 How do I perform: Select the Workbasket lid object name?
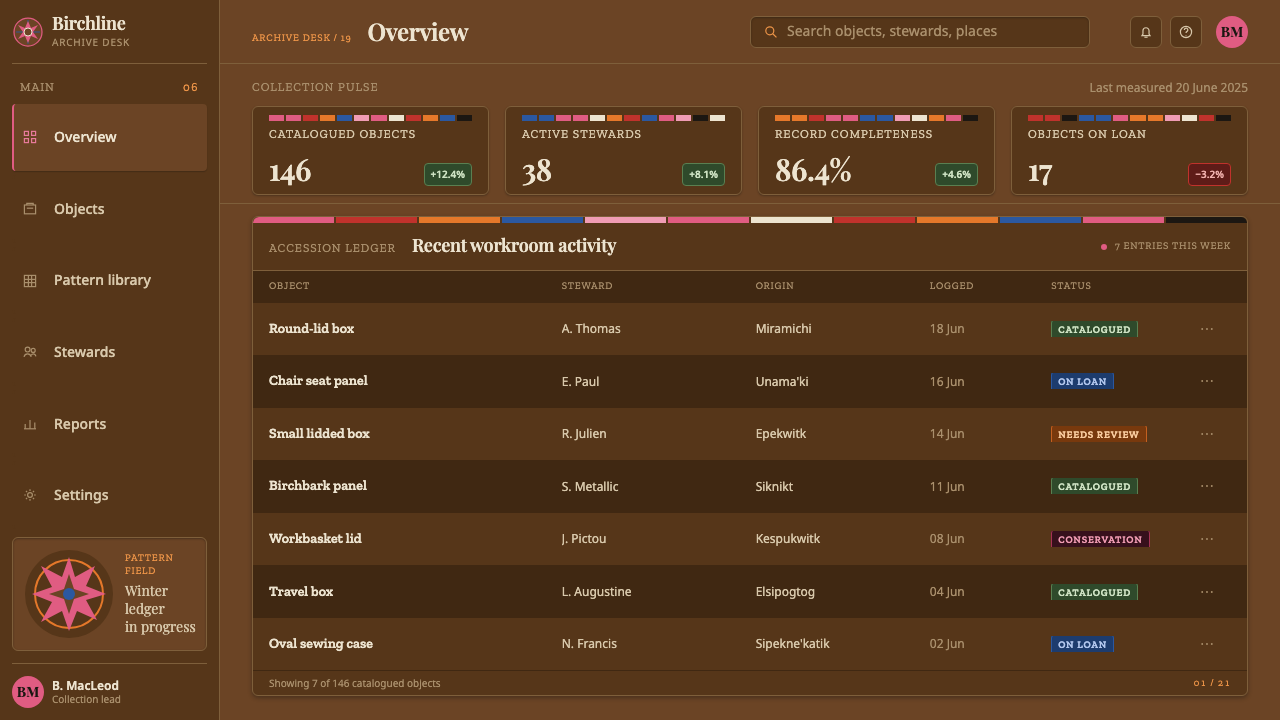[x=315, y=539]
